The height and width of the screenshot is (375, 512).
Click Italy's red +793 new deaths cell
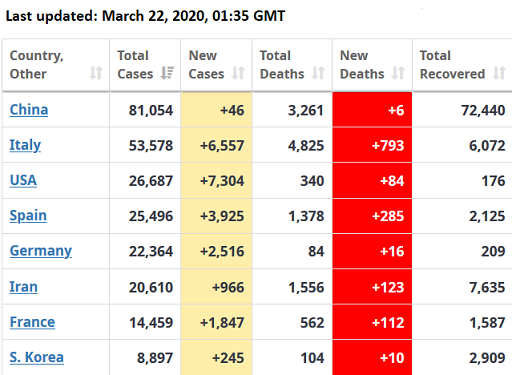372,145
